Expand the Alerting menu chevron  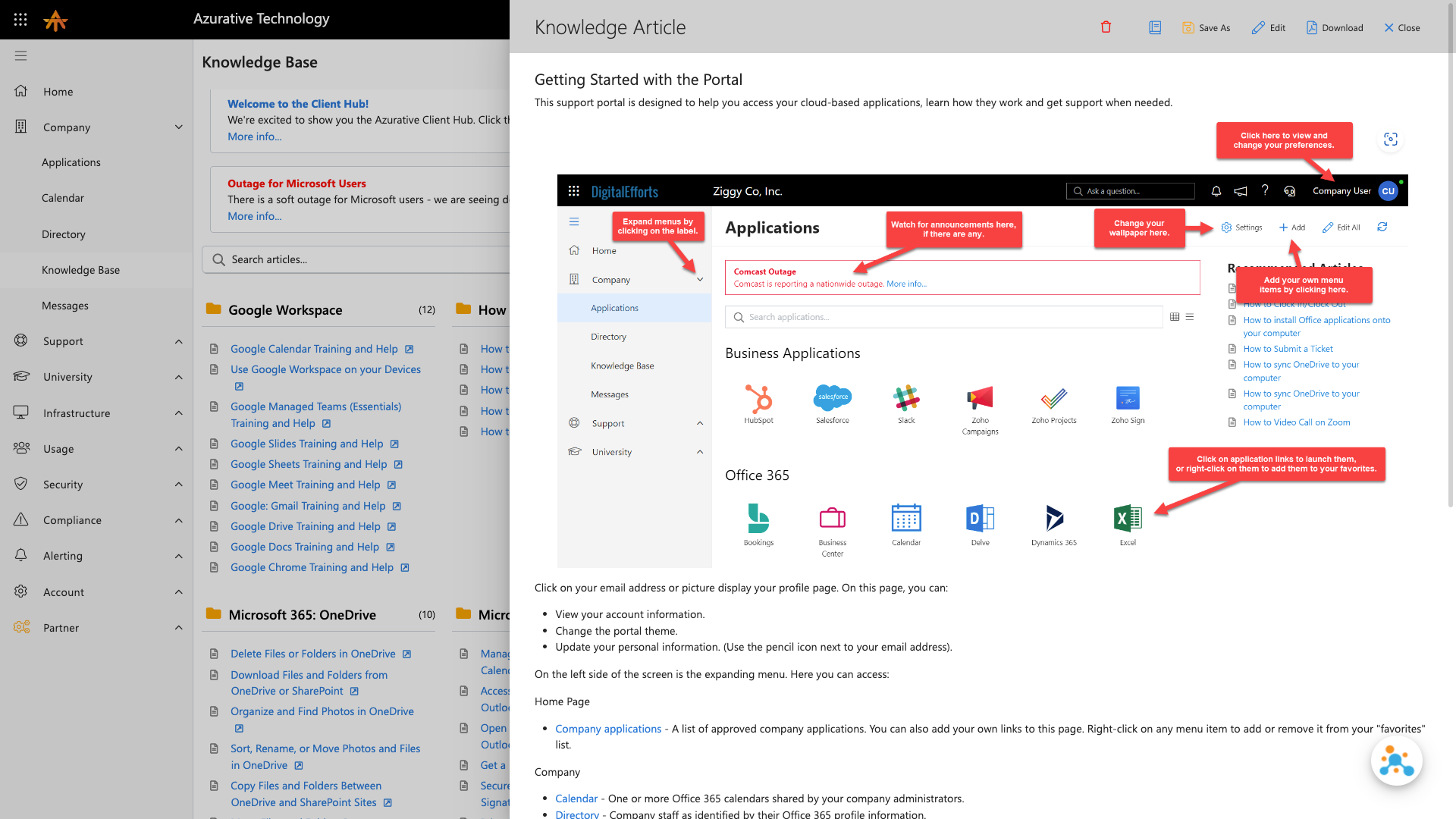[x=179, y=556]
